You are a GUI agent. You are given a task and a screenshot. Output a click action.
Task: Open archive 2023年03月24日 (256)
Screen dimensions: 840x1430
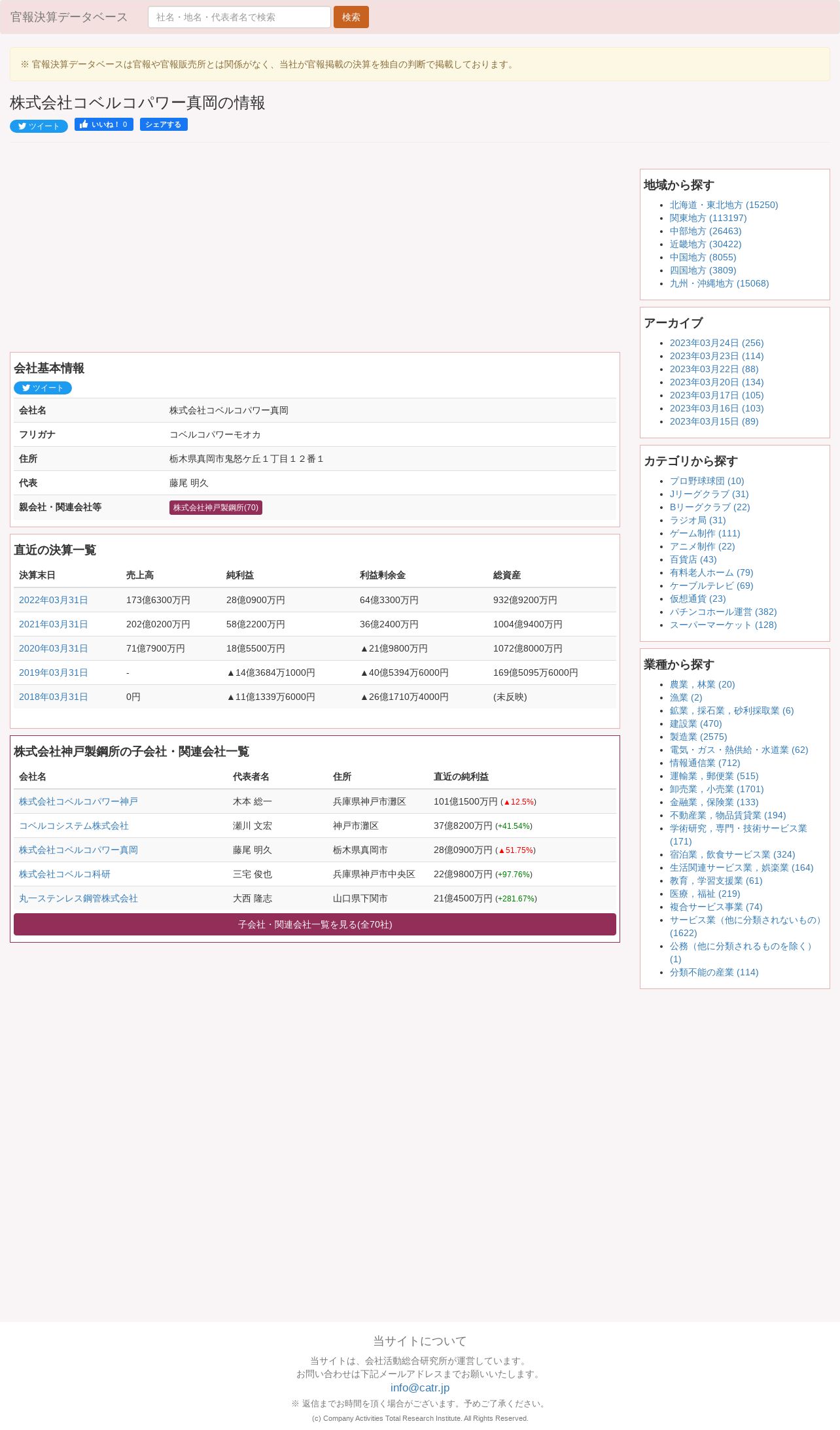coord(716,343)
